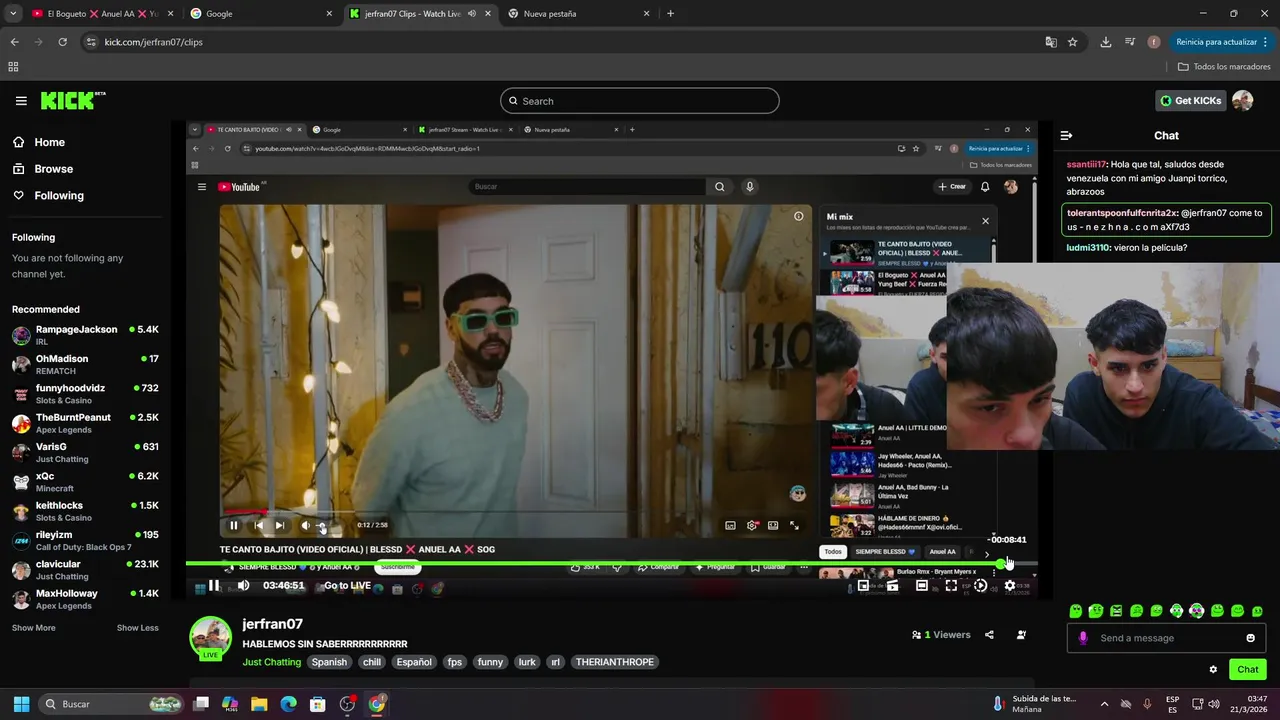
Task: Collapse the chat panel arrow icon
Action: pyautogui.click(x=1066, y=135)
